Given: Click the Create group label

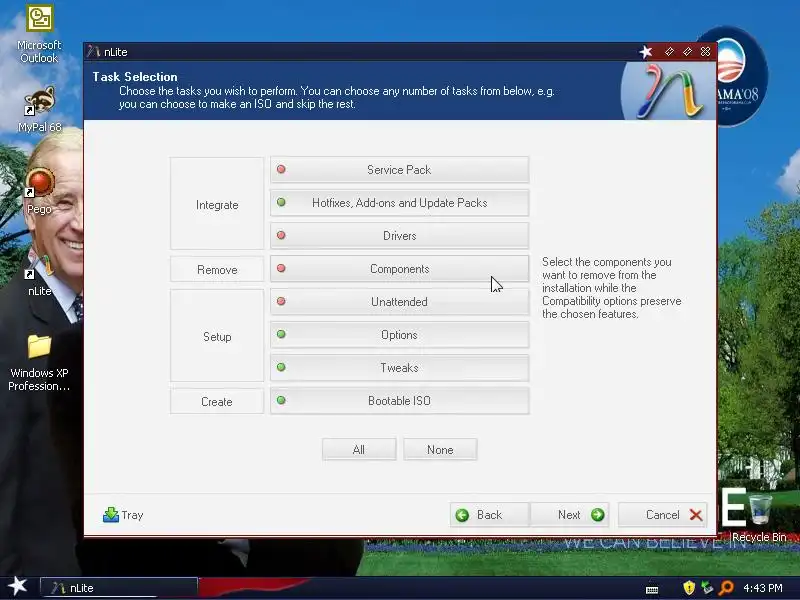Looking at the screenshot, I should tap(217, 402).
